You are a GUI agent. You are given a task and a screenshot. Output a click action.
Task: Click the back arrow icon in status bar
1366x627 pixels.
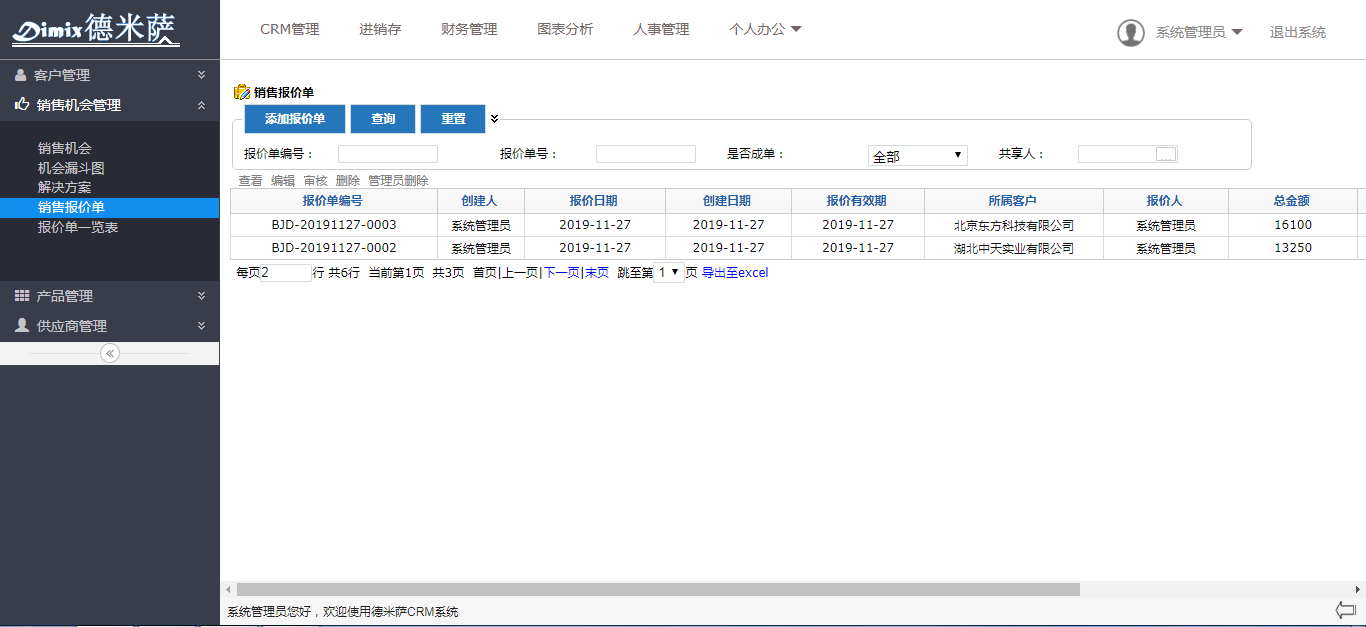1345,610
